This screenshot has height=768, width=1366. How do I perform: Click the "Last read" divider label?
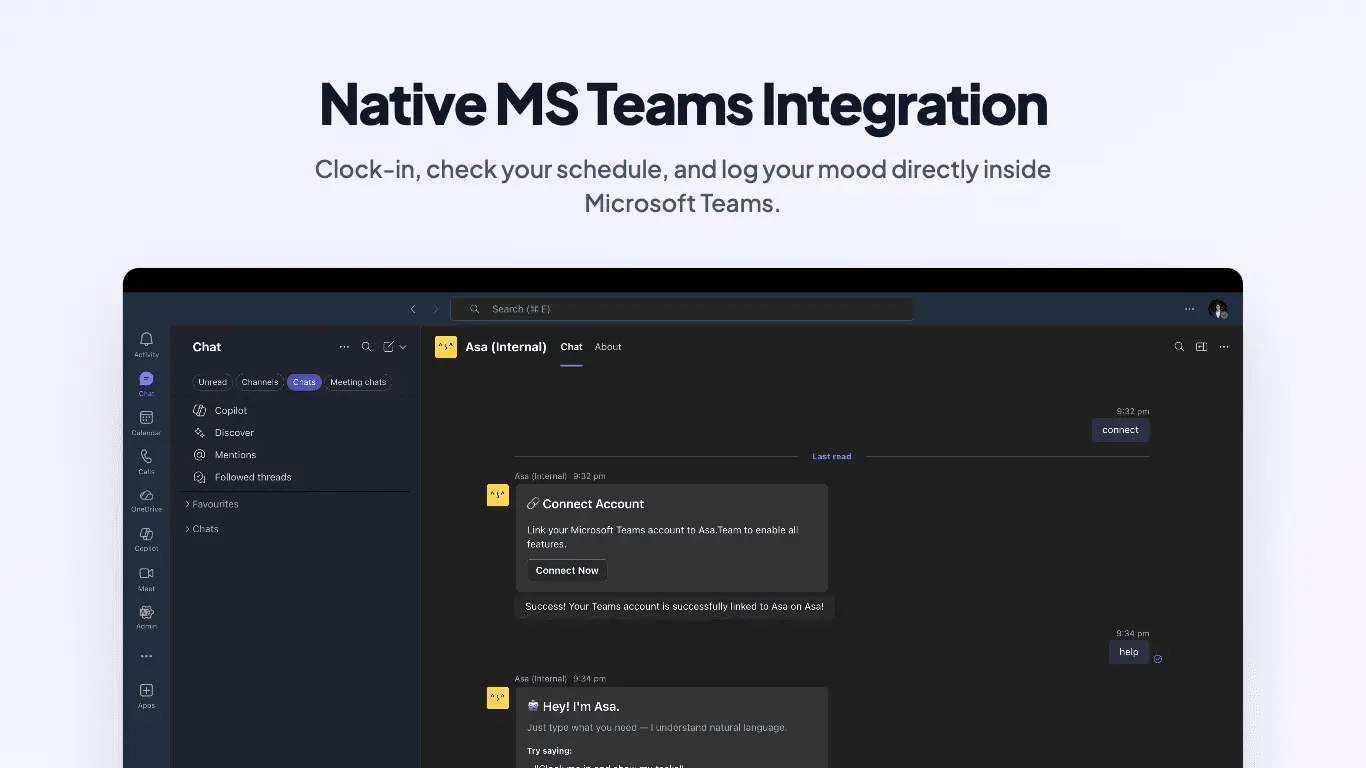click(x=832, y=457)
